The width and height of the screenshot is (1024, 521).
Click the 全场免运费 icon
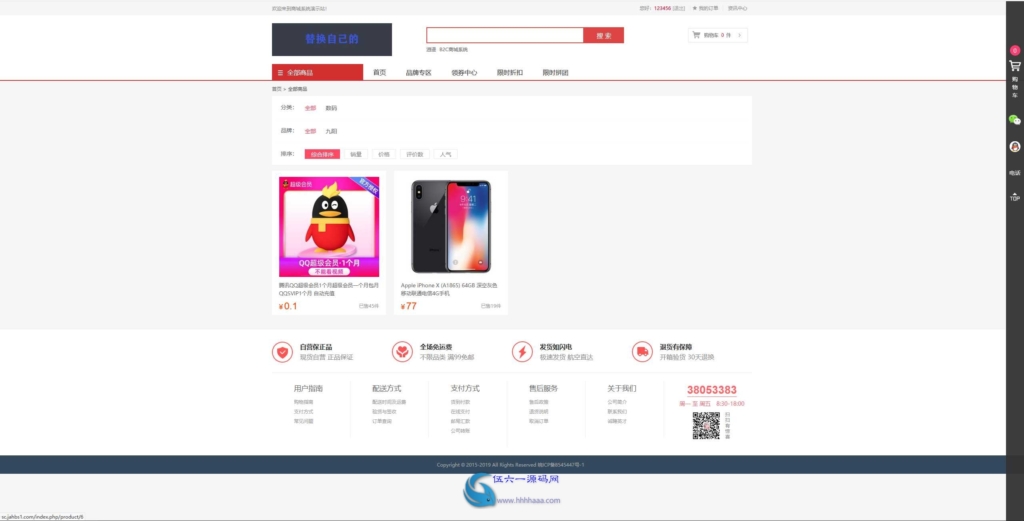(402, 352)
